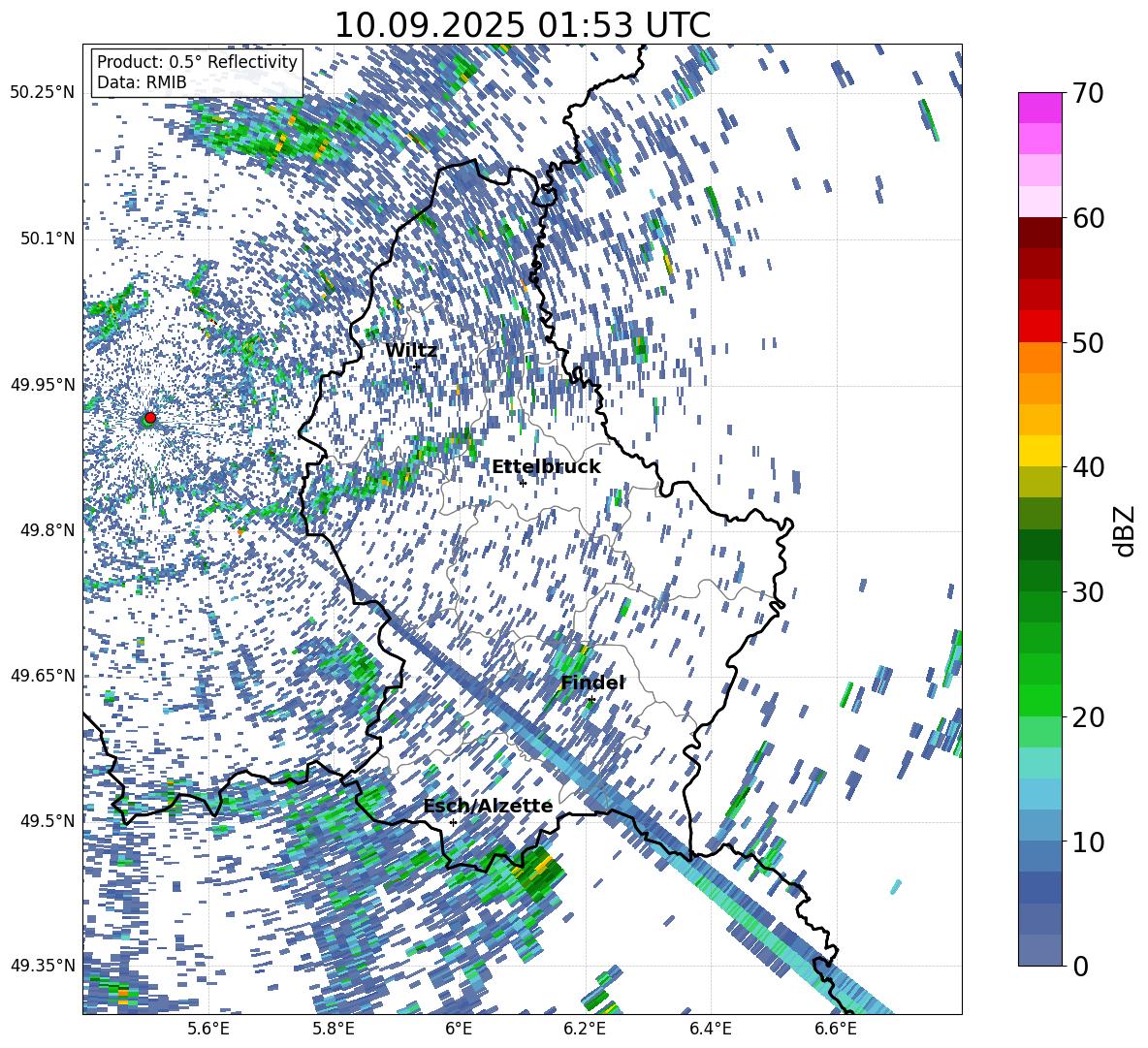Click the 40 label on the colorbar
The height and width of the screenshot is (1048, 1148).
tap(1088, 467)
